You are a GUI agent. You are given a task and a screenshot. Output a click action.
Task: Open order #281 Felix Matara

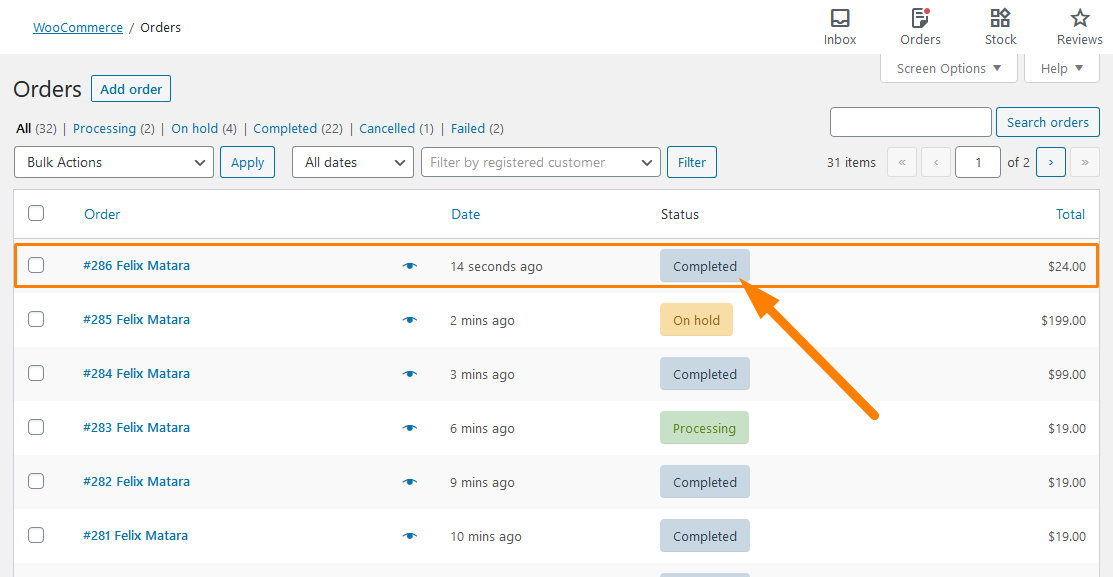[135, 535]
